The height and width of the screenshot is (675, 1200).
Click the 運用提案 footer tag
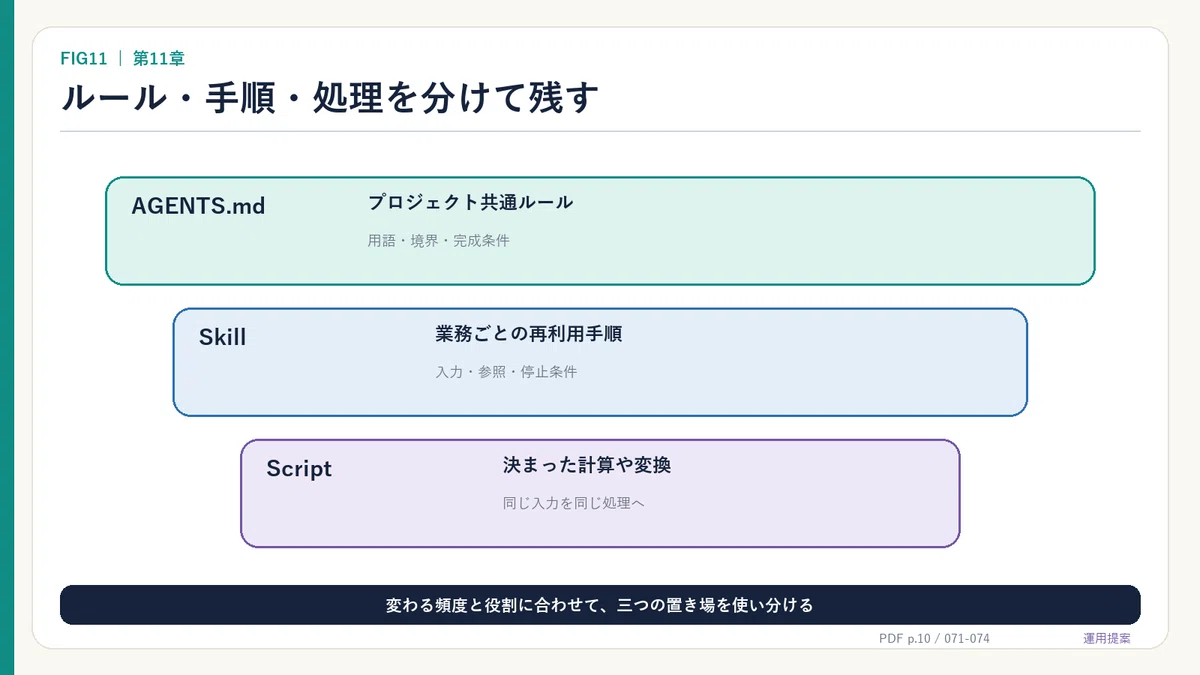1107,638
